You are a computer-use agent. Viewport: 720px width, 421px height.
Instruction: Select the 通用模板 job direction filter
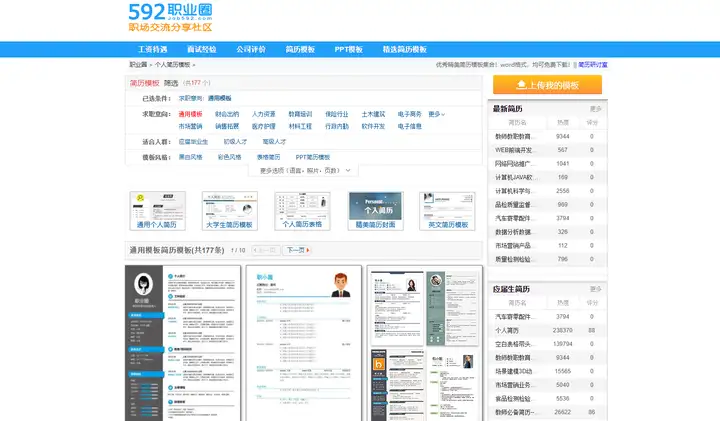coord(190,114)
